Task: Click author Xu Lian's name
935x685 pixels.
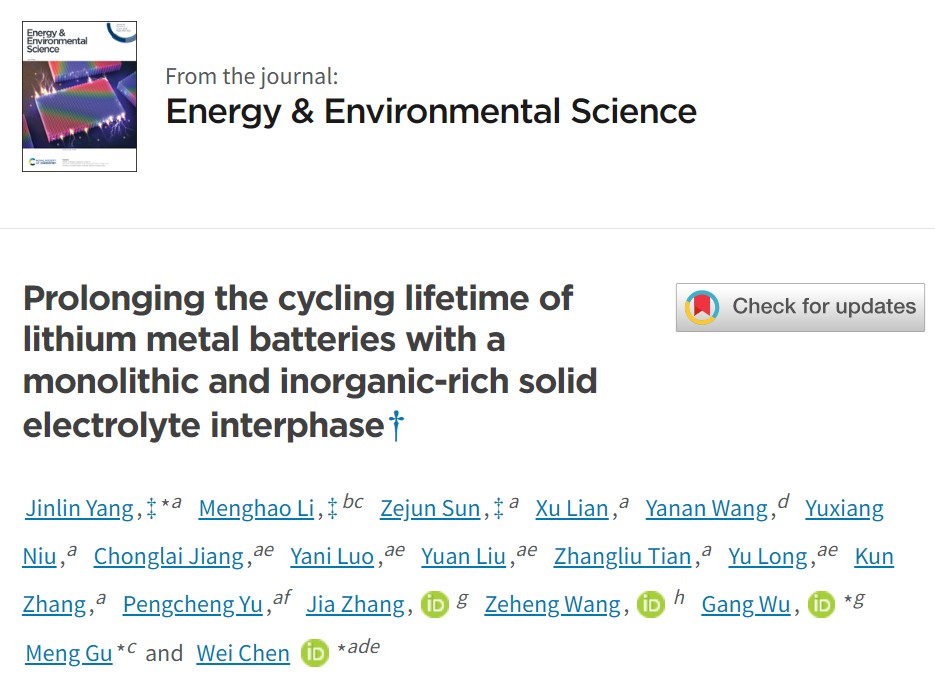Action: 571,508
